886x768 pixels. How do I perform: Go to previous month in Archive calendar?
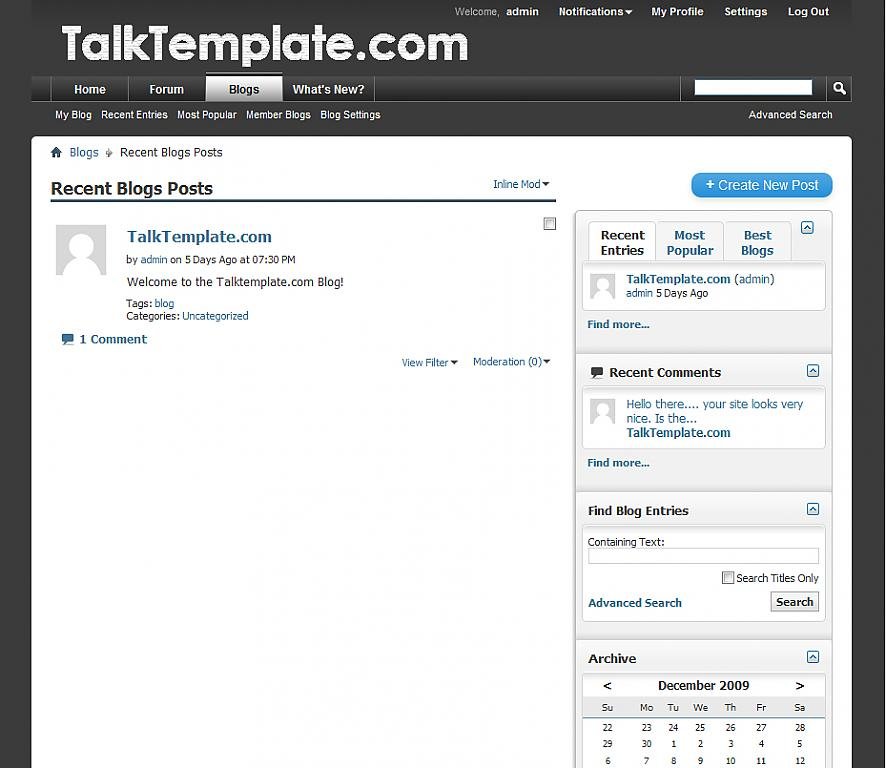(607, 685)
